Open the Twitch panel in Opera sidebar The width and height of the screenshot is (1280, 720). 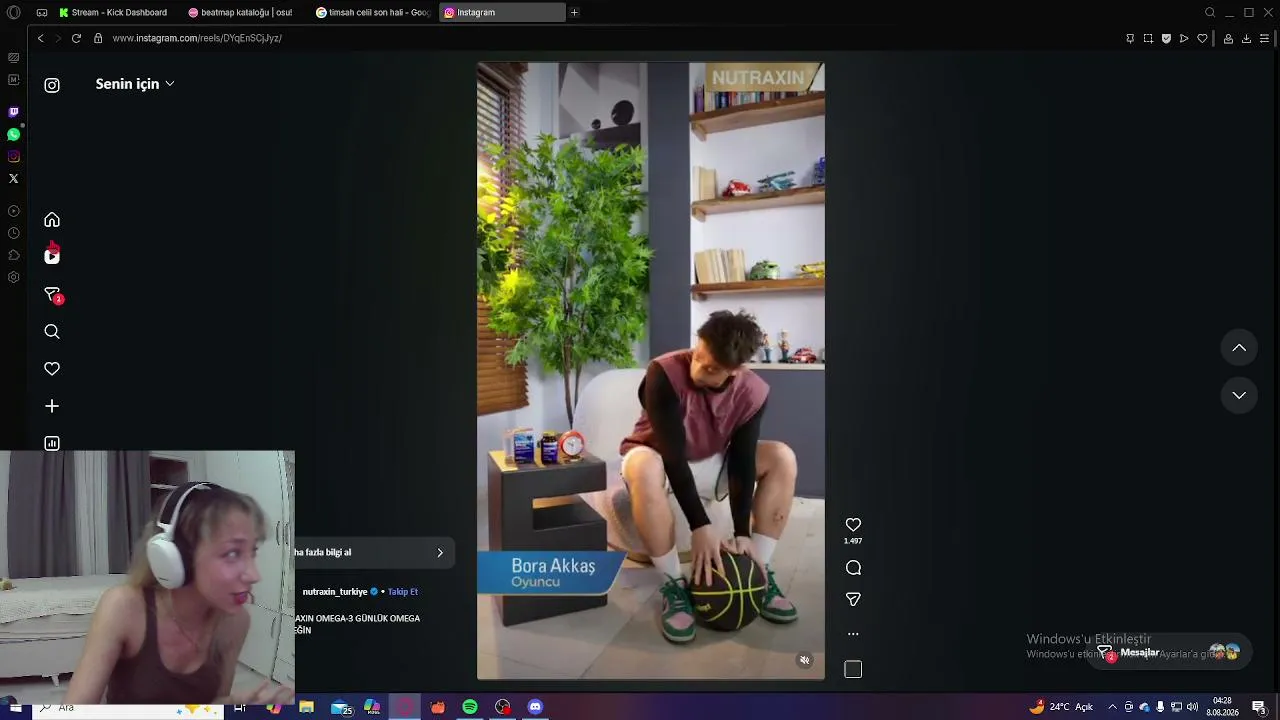click(13, 112)
